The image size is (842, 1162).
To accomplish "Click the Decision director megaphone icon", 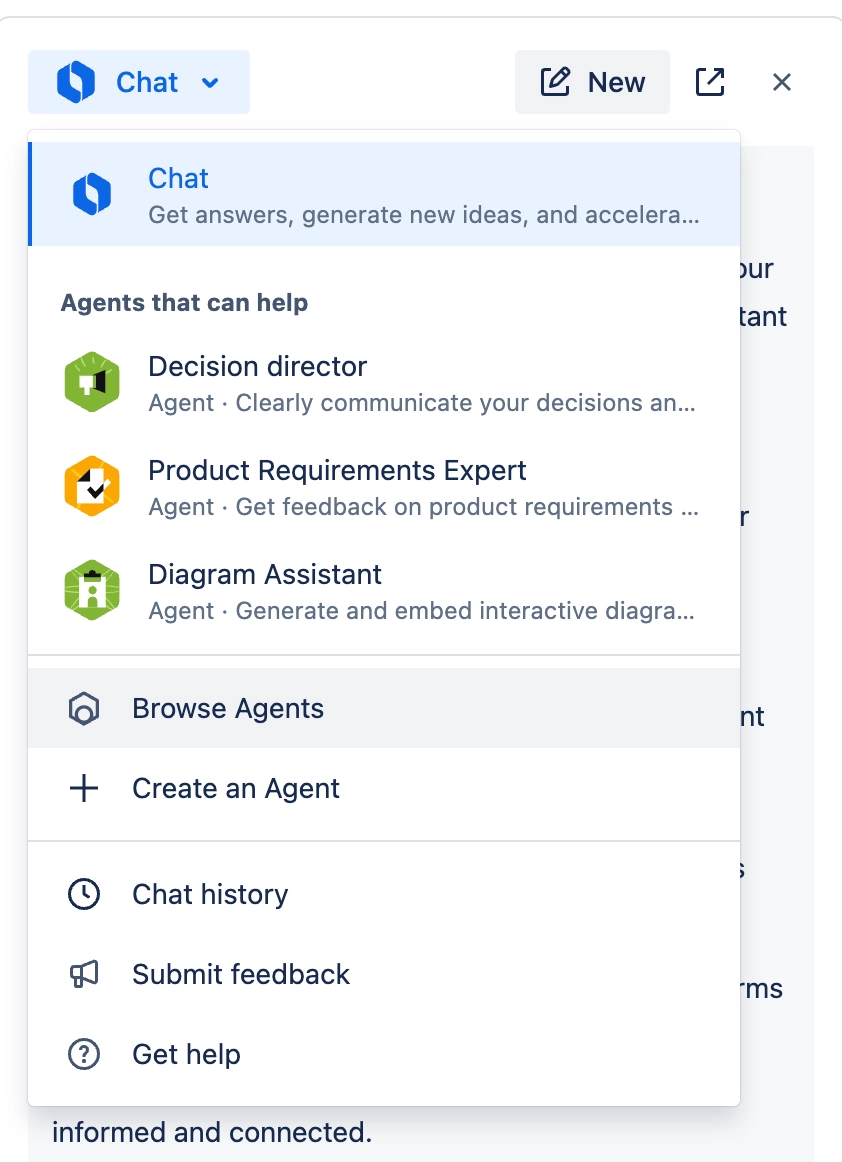I will point(92,383).
